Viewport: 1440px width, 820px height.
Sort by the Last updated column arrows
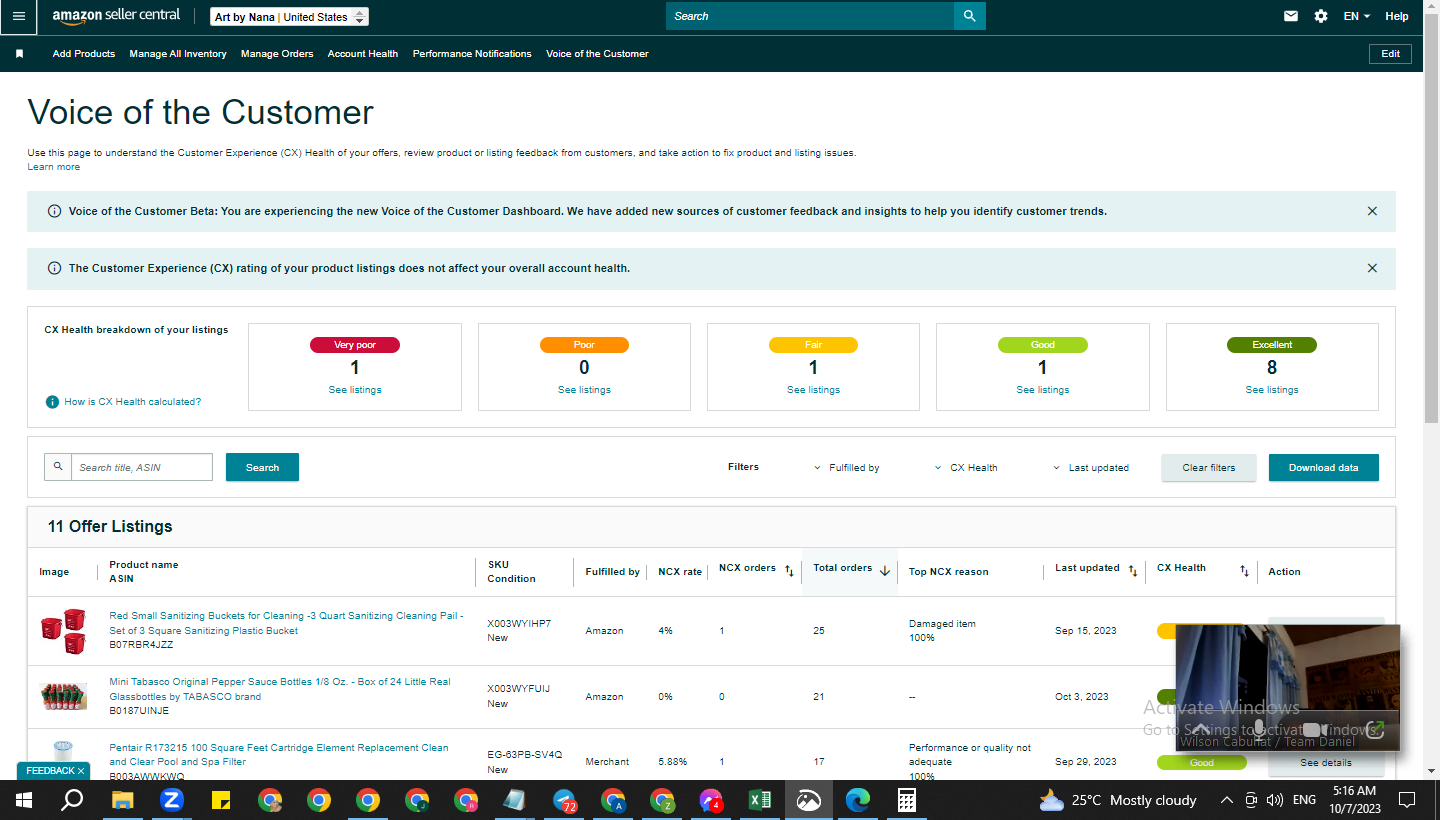click(1133, 571)
